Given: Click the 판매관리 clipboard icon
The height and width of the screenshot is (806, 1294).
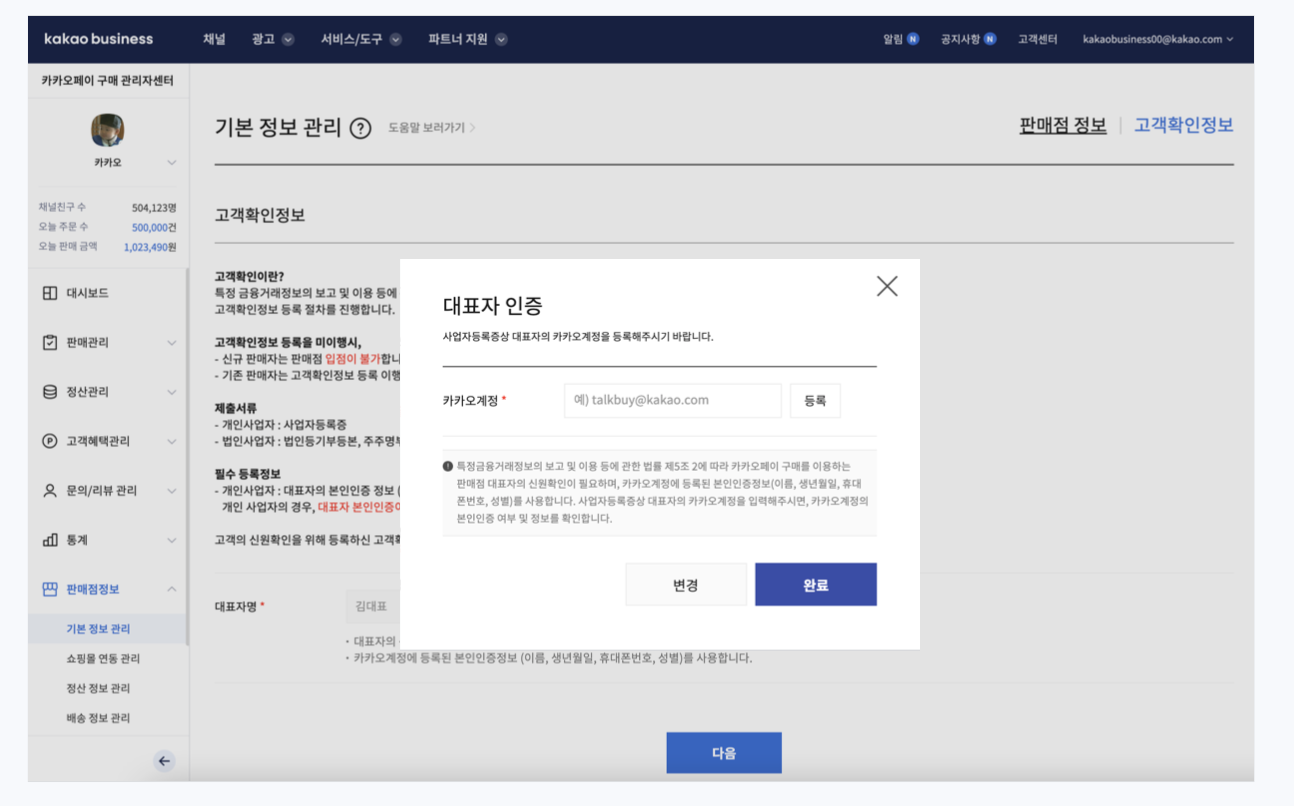Looking at the screenshot, I should pyautogui.click(x=50, y=342).
